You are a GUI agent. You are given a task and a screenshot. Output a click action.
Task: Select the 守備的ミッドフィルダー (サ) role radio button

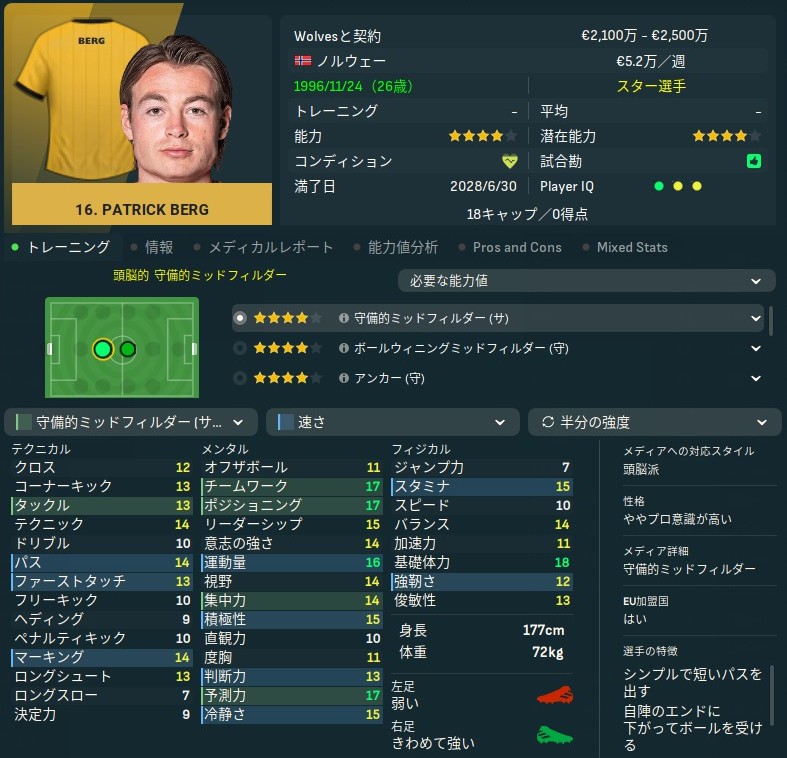[x=240, y=318]
